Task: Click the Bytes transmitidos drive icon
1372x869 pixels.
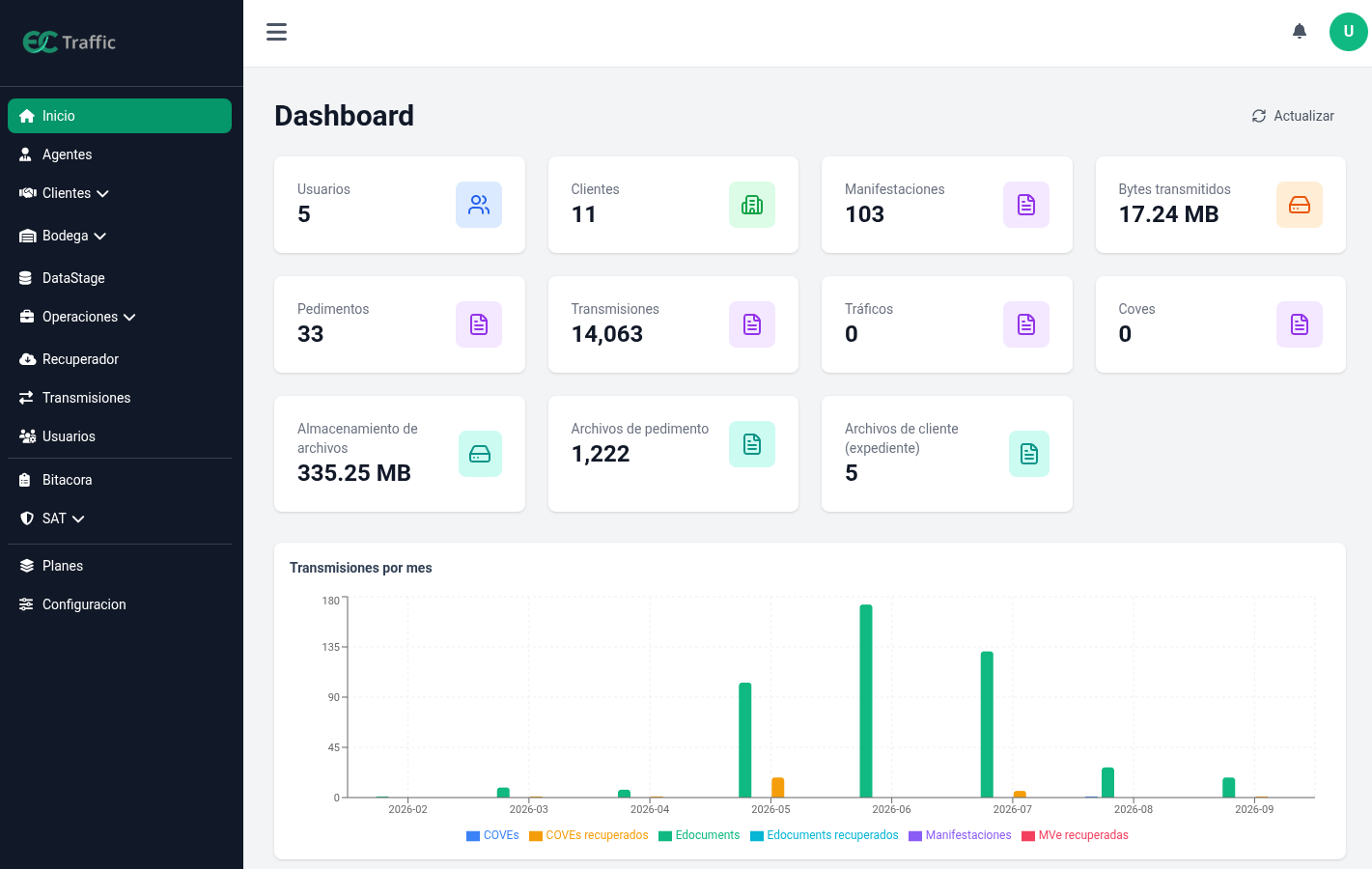Action: coord(1300,205)
